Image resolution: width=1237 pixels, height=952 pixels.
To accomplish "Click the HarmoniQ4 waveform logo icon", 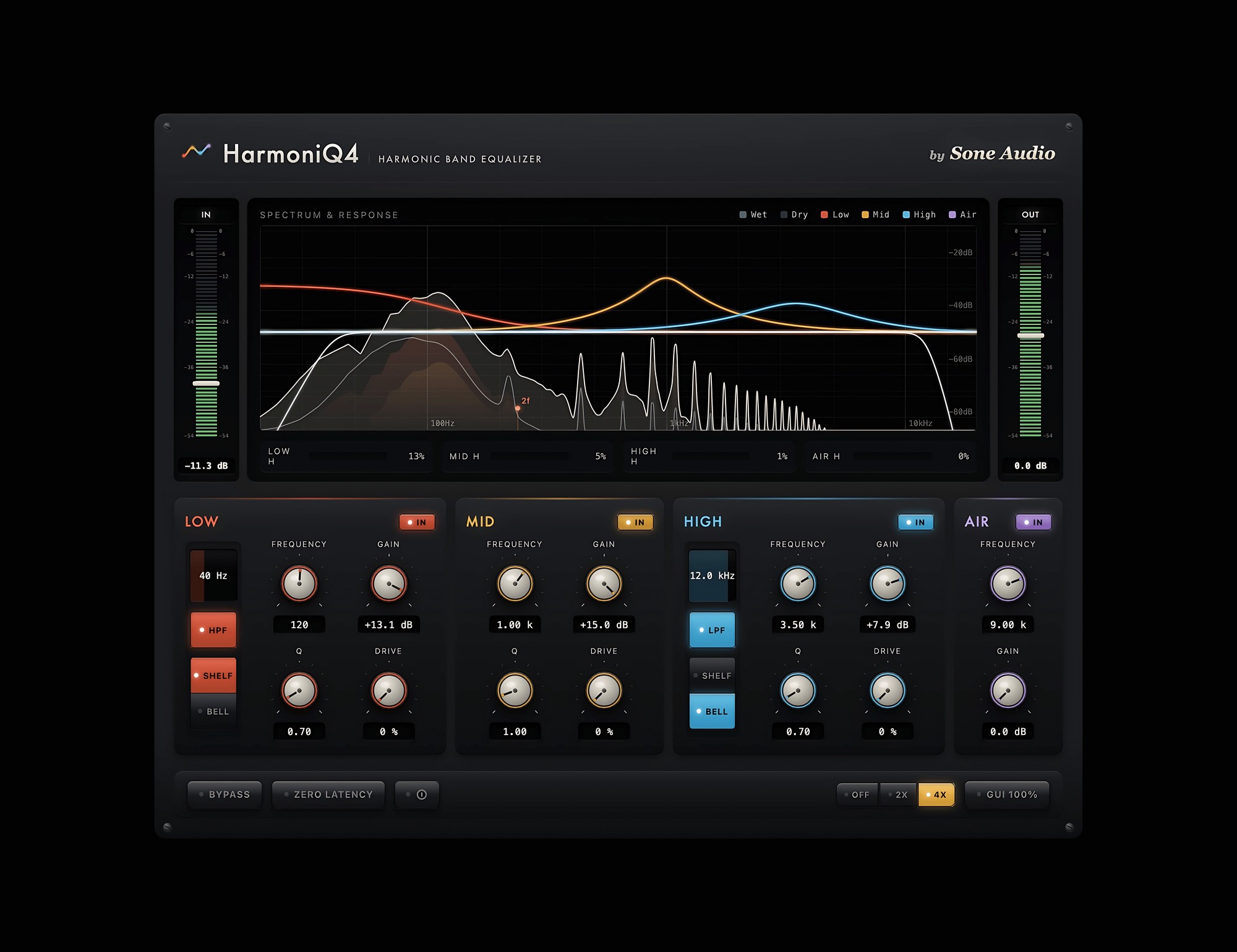I will [196, 151].
